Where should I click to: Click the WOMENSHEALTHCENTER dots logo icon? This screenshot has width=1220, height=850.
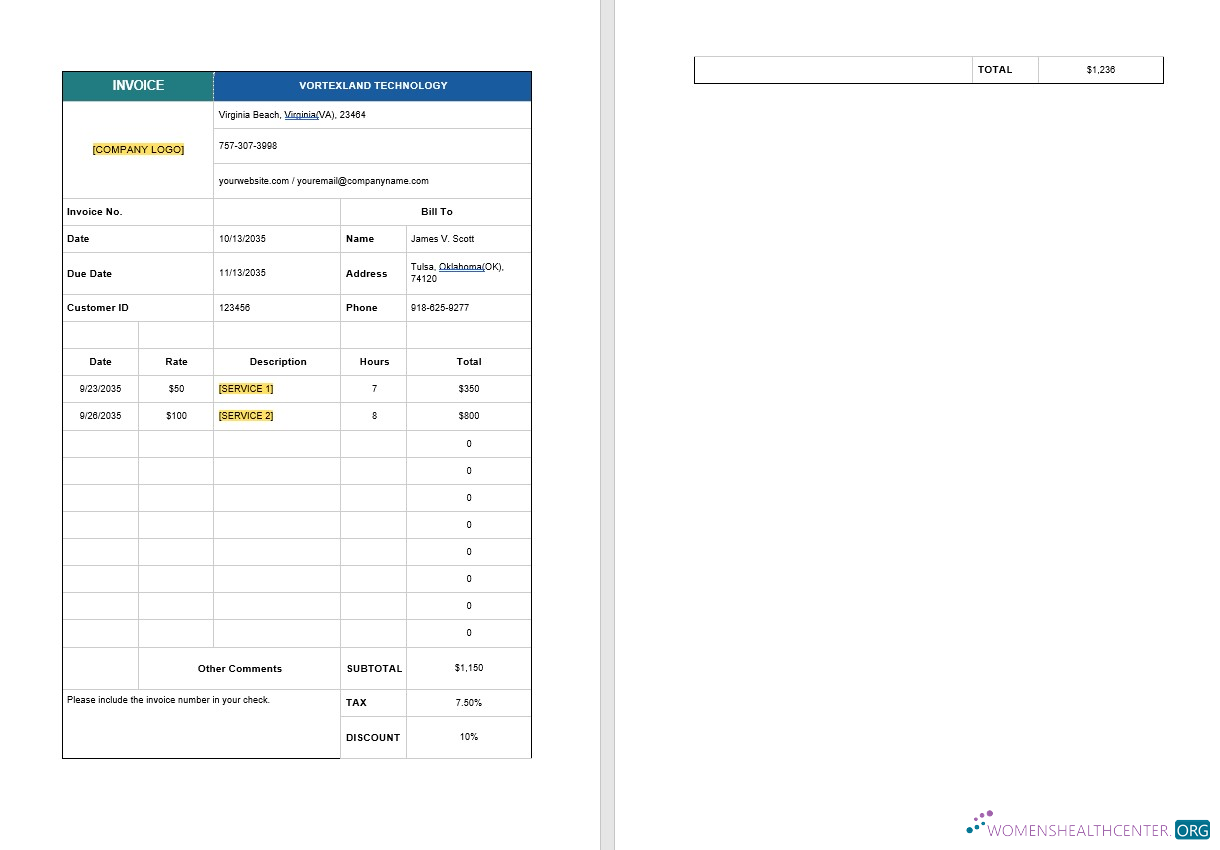click(978, 822)
